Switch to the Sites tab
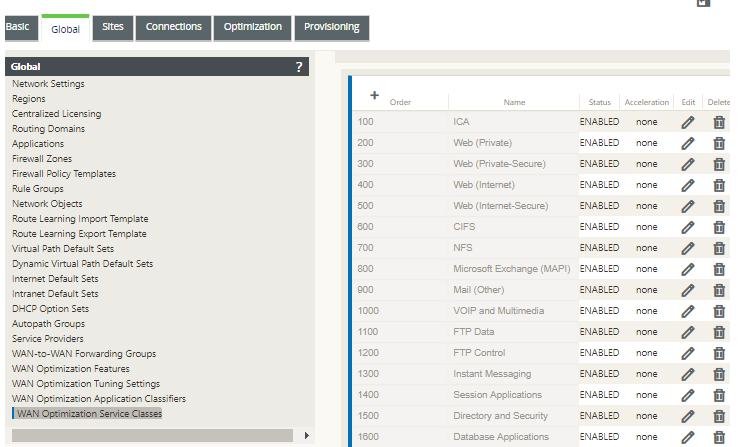The image size is (746, 447). 113,27
